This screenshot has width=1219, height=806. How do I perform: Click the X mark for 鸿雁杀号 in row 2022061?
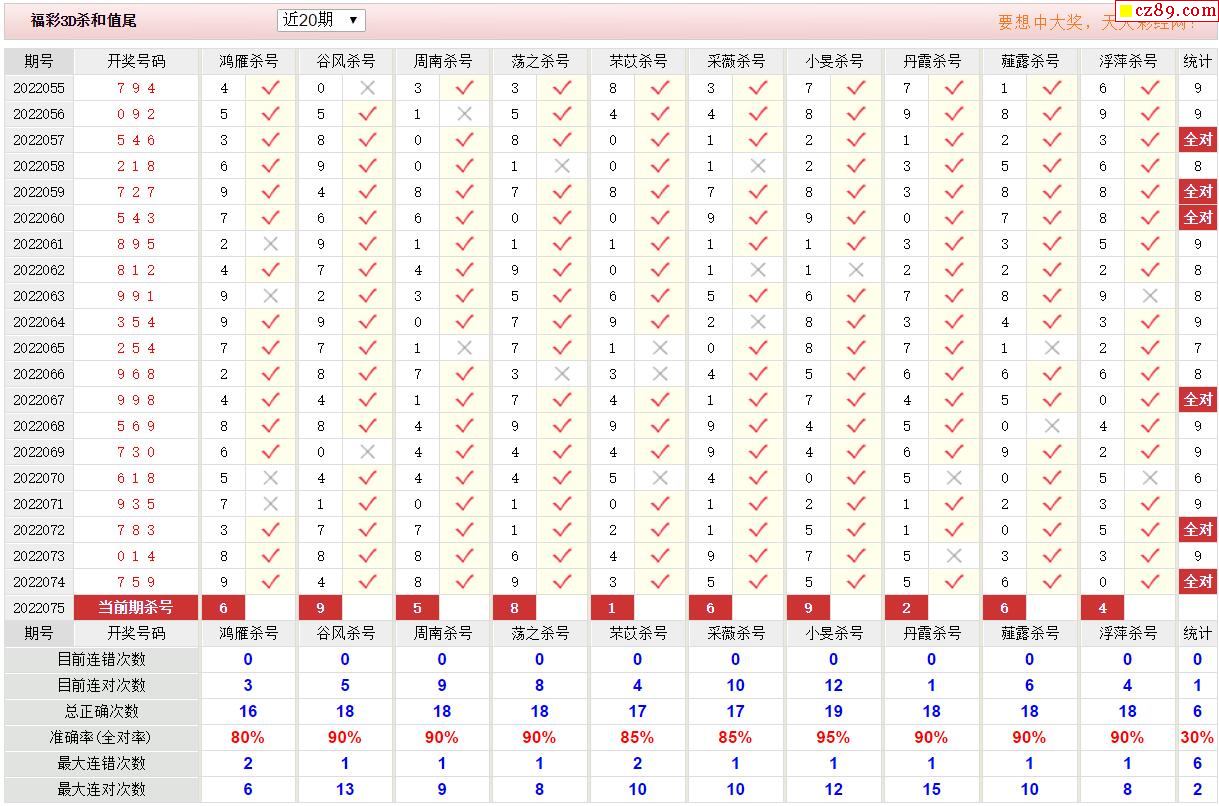click(270, 244)
